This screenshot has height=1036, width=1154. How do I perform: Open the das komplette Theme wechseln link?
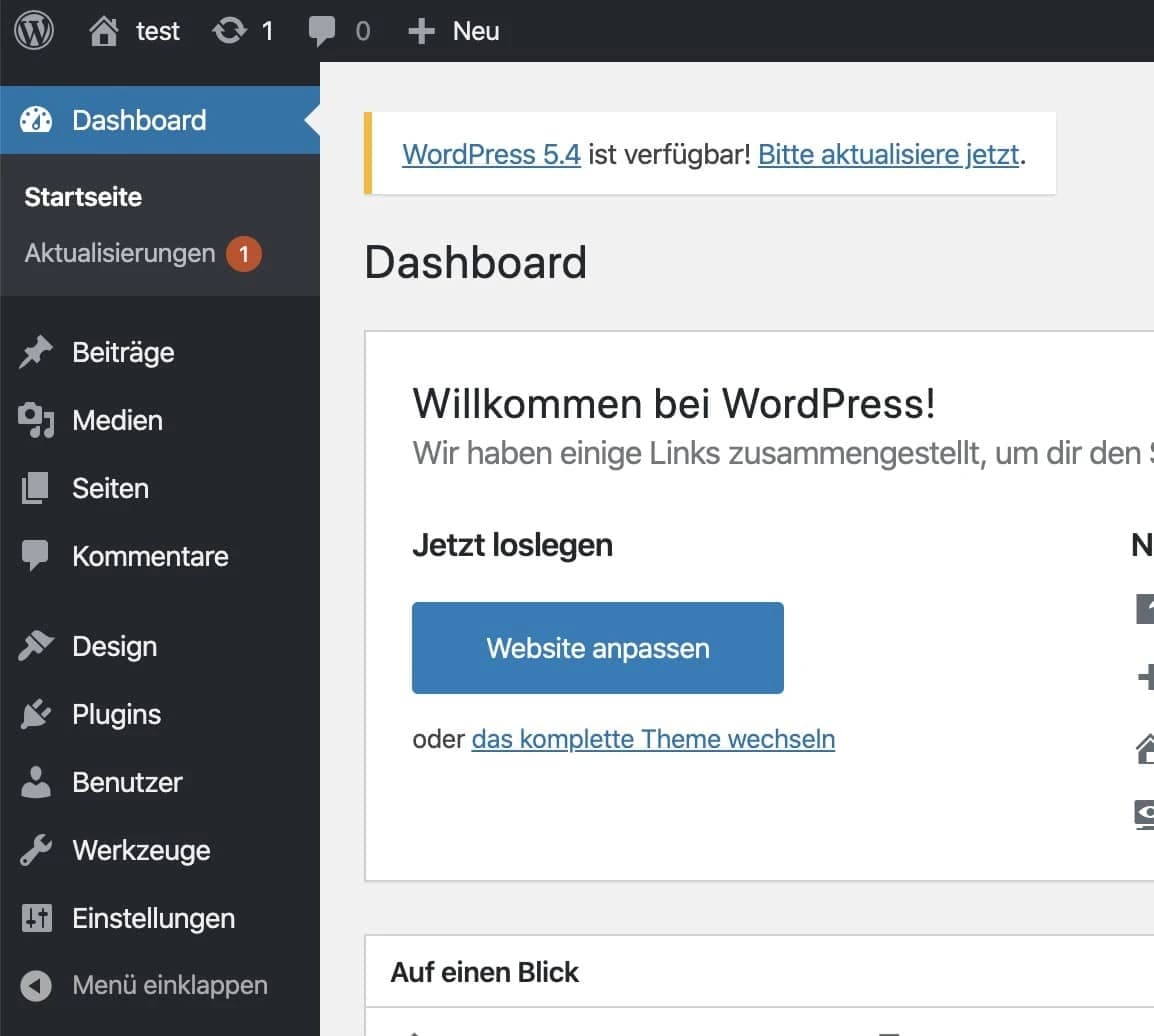pyautogui.click(x=652, y=739)
